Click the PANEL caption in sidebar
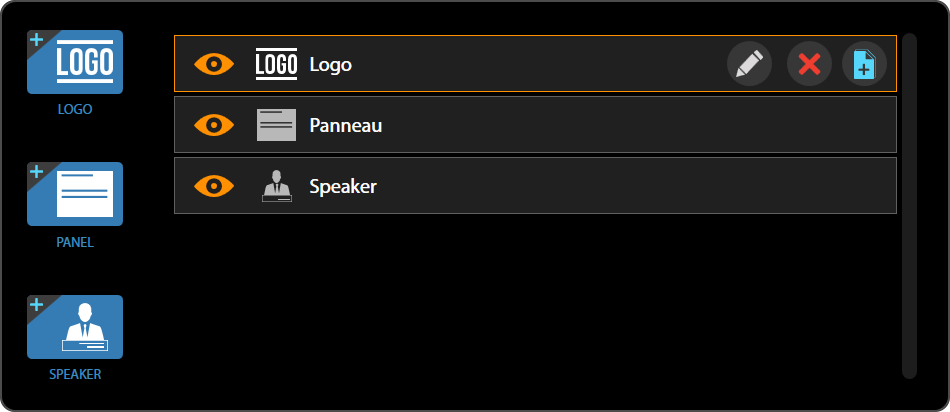The image size is (950, 412). [x=75, y=242]
